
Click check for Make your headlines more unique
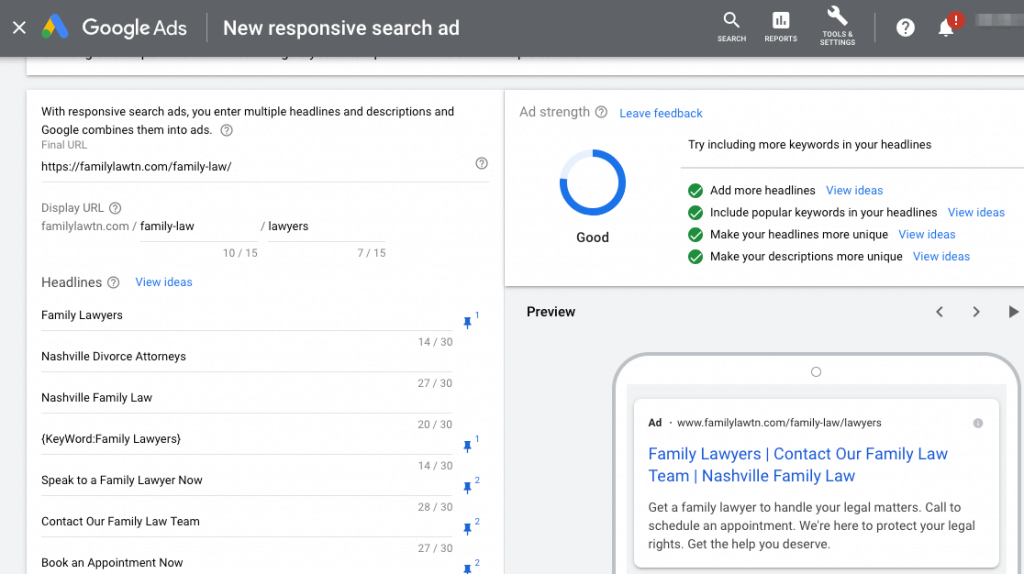(x=696, y=235)
